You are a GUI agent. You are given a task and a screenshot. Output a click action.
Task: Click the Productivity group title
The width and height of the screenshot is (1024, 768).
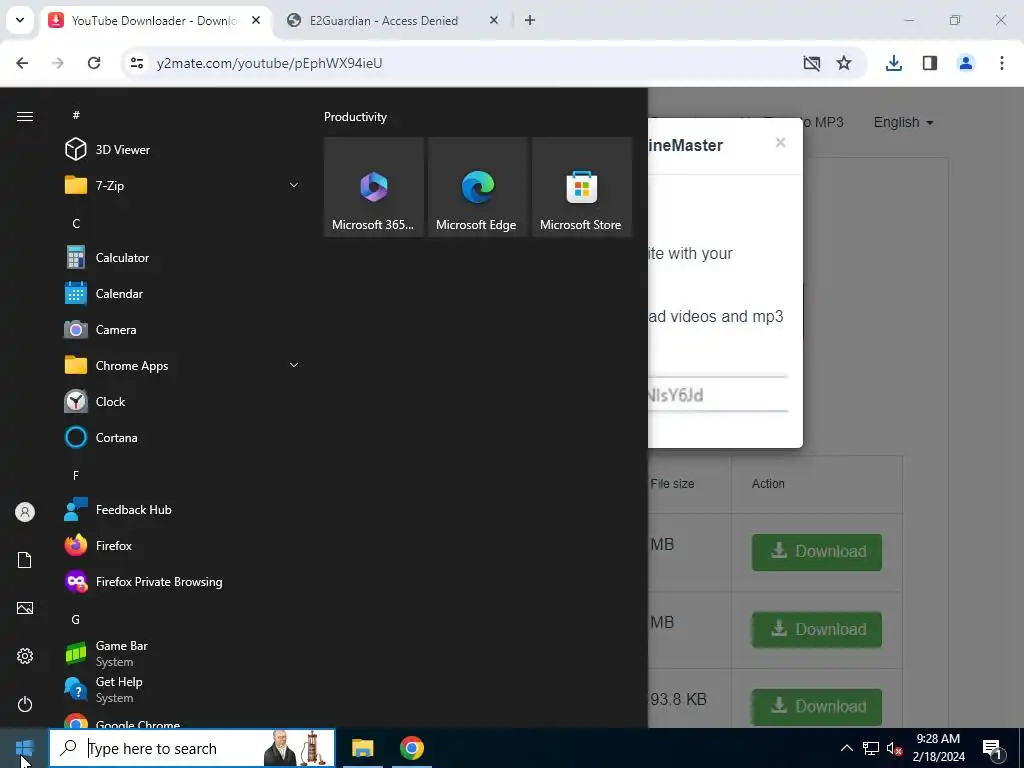click(355, 117)
